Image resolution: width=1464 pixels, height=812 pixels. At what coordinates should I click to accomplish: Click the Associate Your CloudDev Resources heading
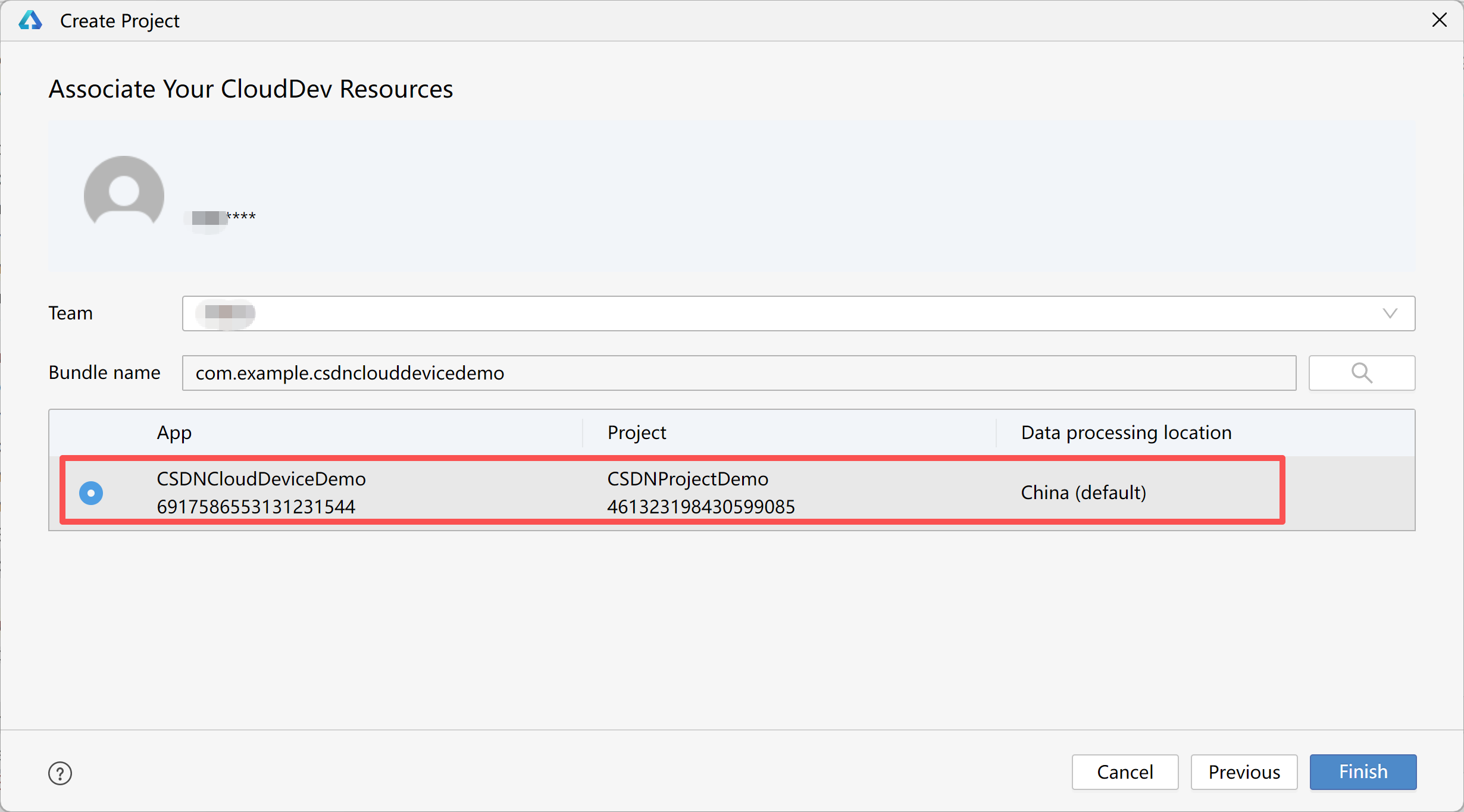251,89
